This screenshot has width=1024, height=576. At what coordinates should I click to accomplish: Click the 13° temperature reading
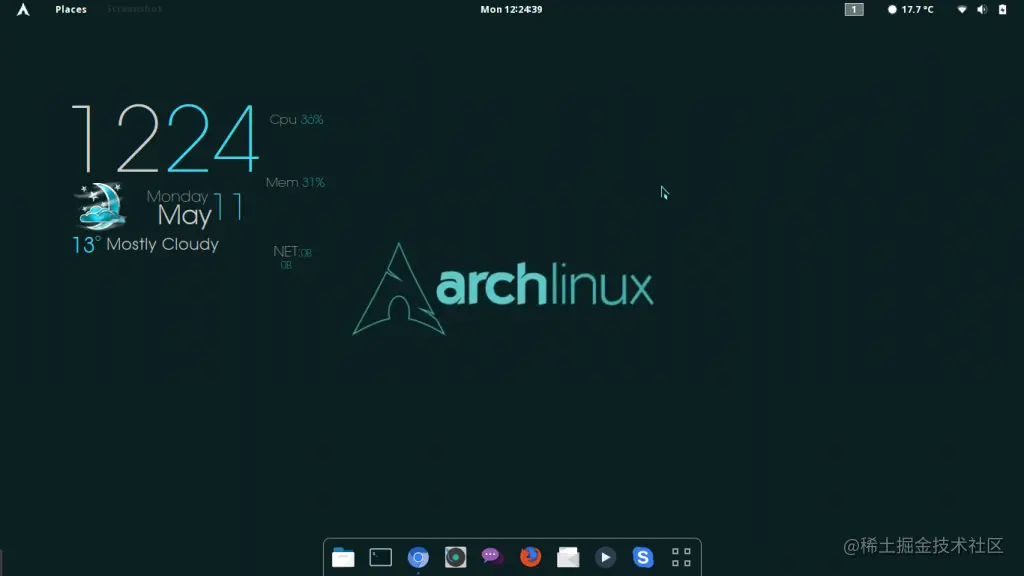86,245
